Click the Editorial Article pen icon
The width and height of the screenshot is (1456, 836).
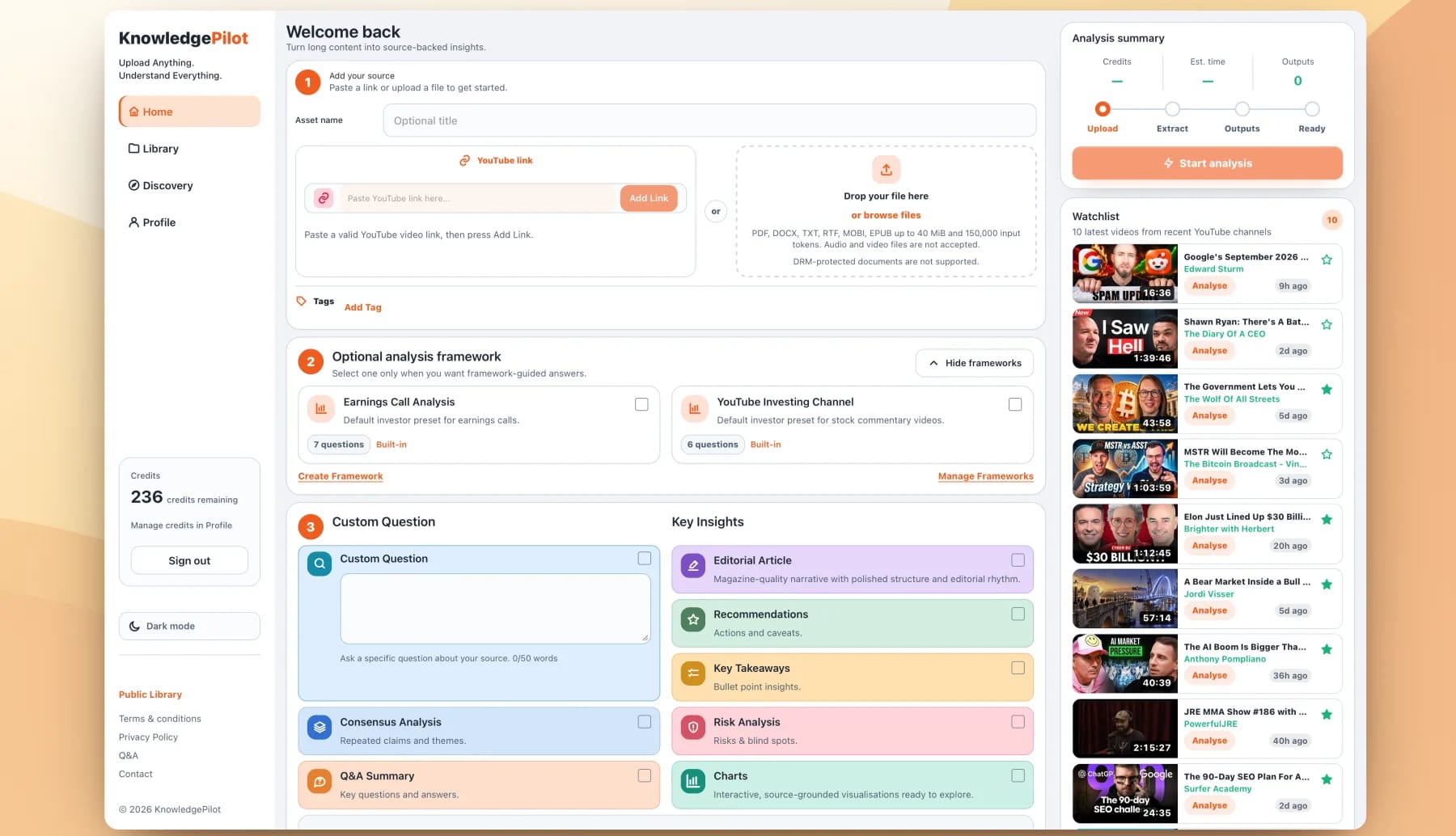click(x=693, y=566)
